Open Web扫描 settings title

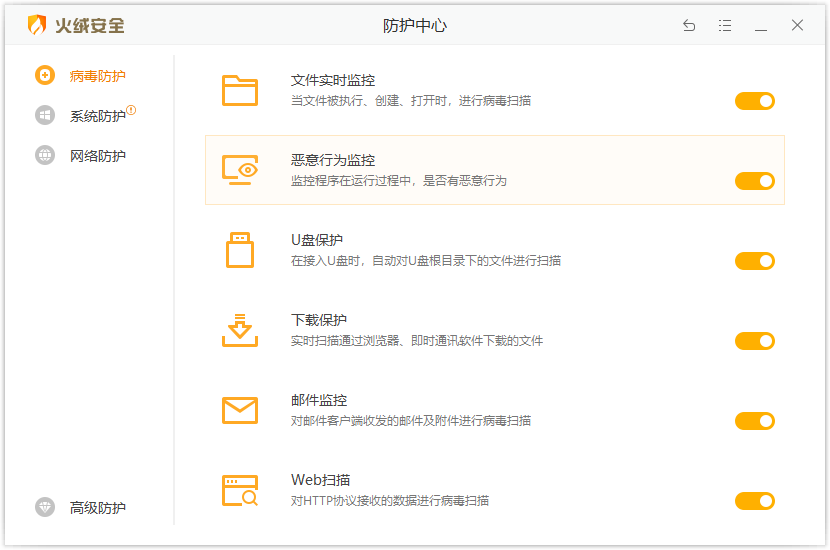pyautogui.click(x=320, y=480)
